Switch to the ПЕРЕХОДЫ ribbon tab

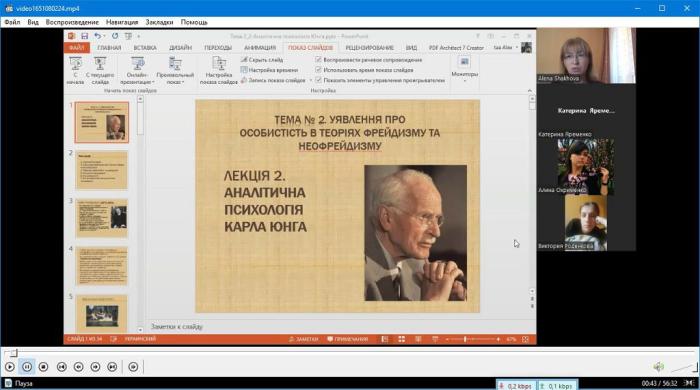coord(218,48)
